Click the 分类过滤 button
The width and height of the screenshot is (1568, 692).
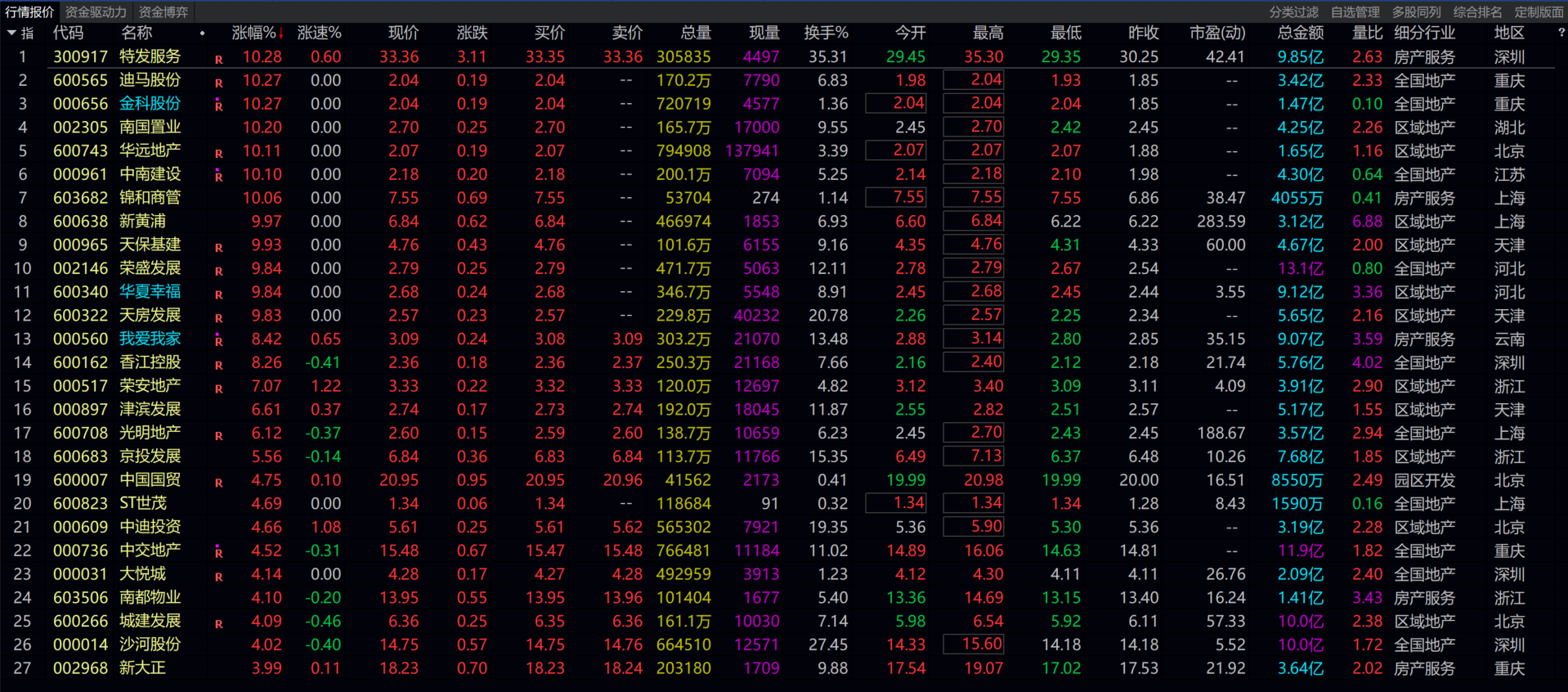[1294, 11]
